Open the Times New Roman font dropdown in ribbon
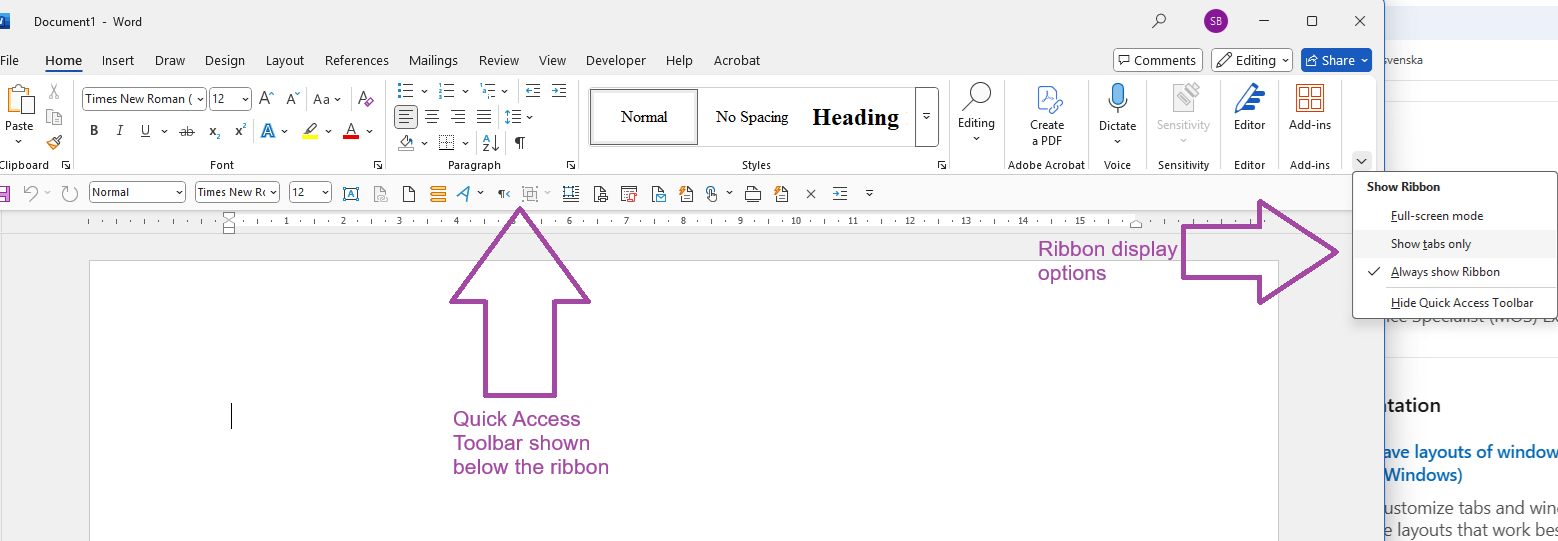1558x541 pixels. (x=200, y=99)
